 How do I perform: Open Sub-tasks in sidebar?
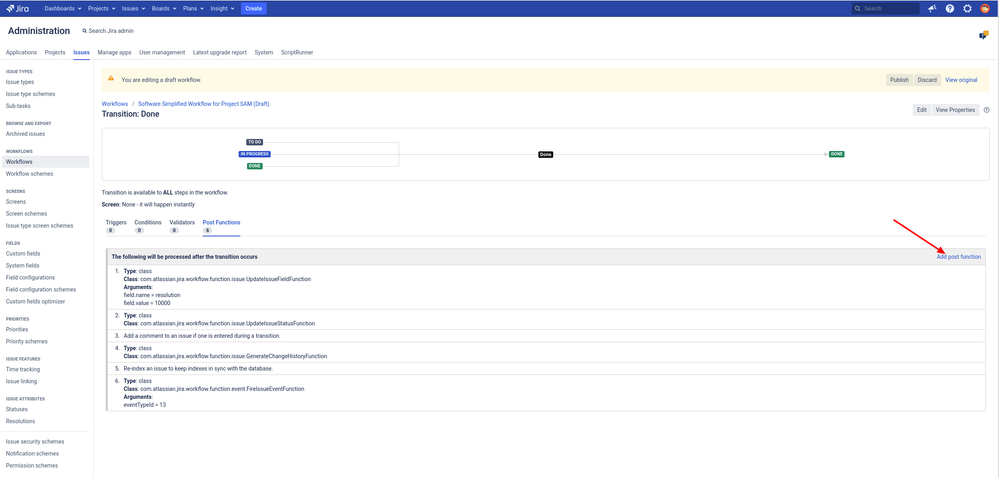pyautogui.click(x=18, y=106)
